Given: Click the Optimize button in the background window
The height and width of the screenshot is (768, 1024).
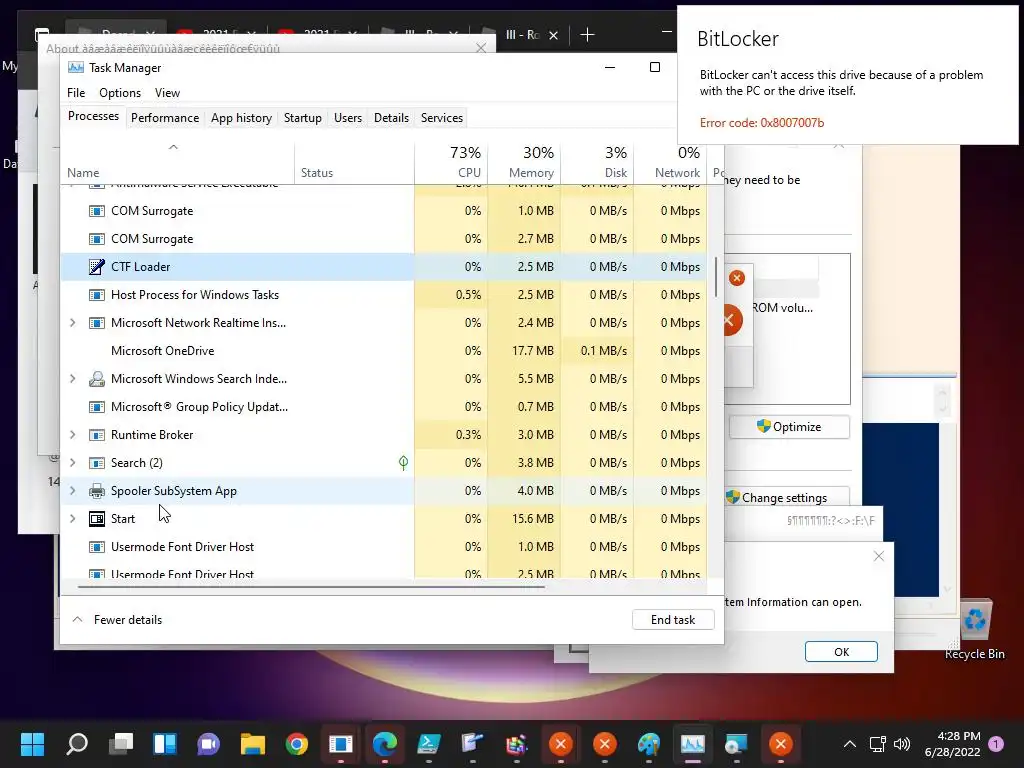Looking at the screenshot, I should [789, 427].
